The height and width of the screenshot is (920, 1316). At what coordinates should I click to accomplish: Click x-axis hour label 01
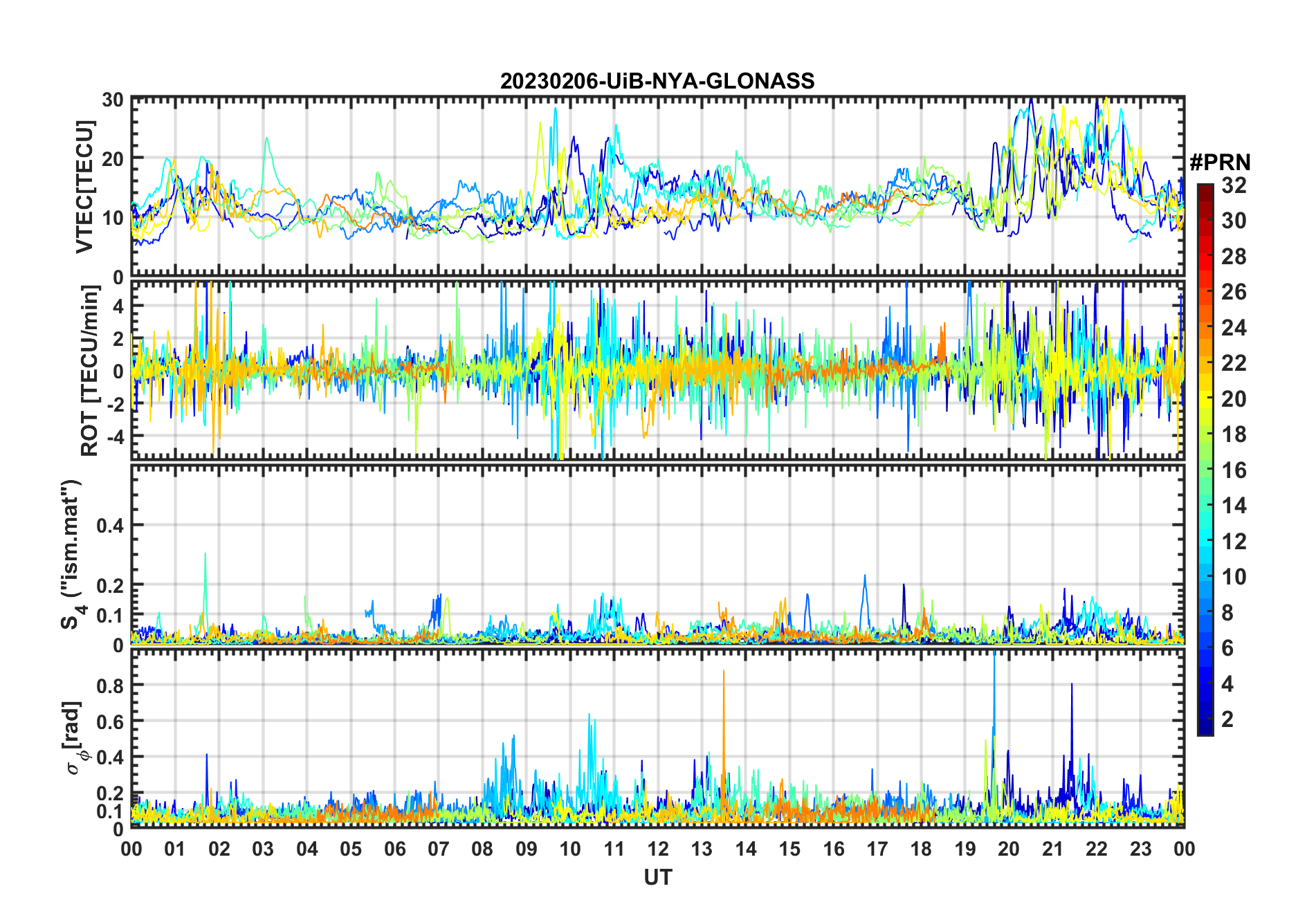(x=175, y=849)
